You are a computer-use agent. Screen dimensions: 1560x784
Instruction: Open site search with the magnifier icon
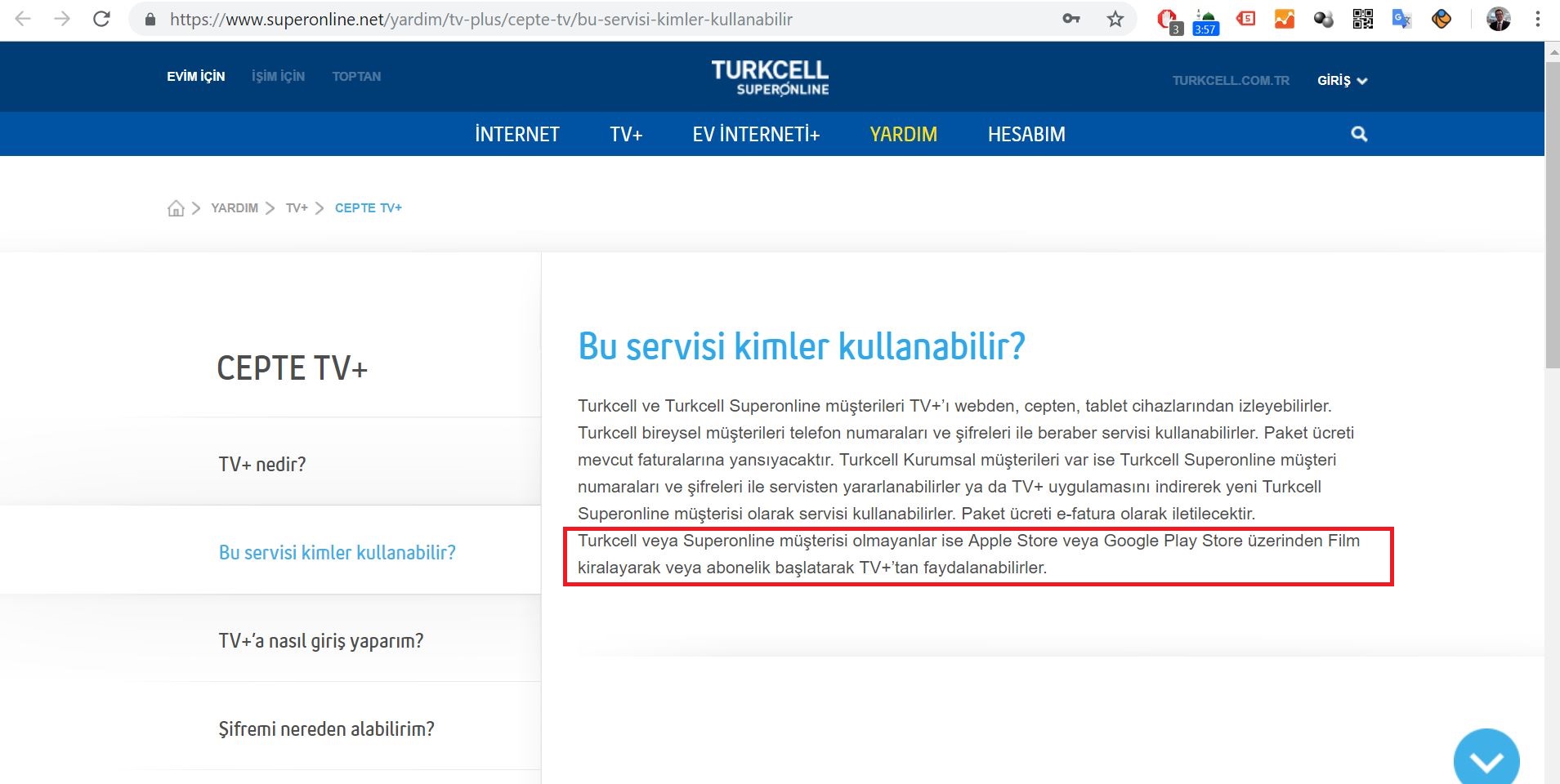1359,134
